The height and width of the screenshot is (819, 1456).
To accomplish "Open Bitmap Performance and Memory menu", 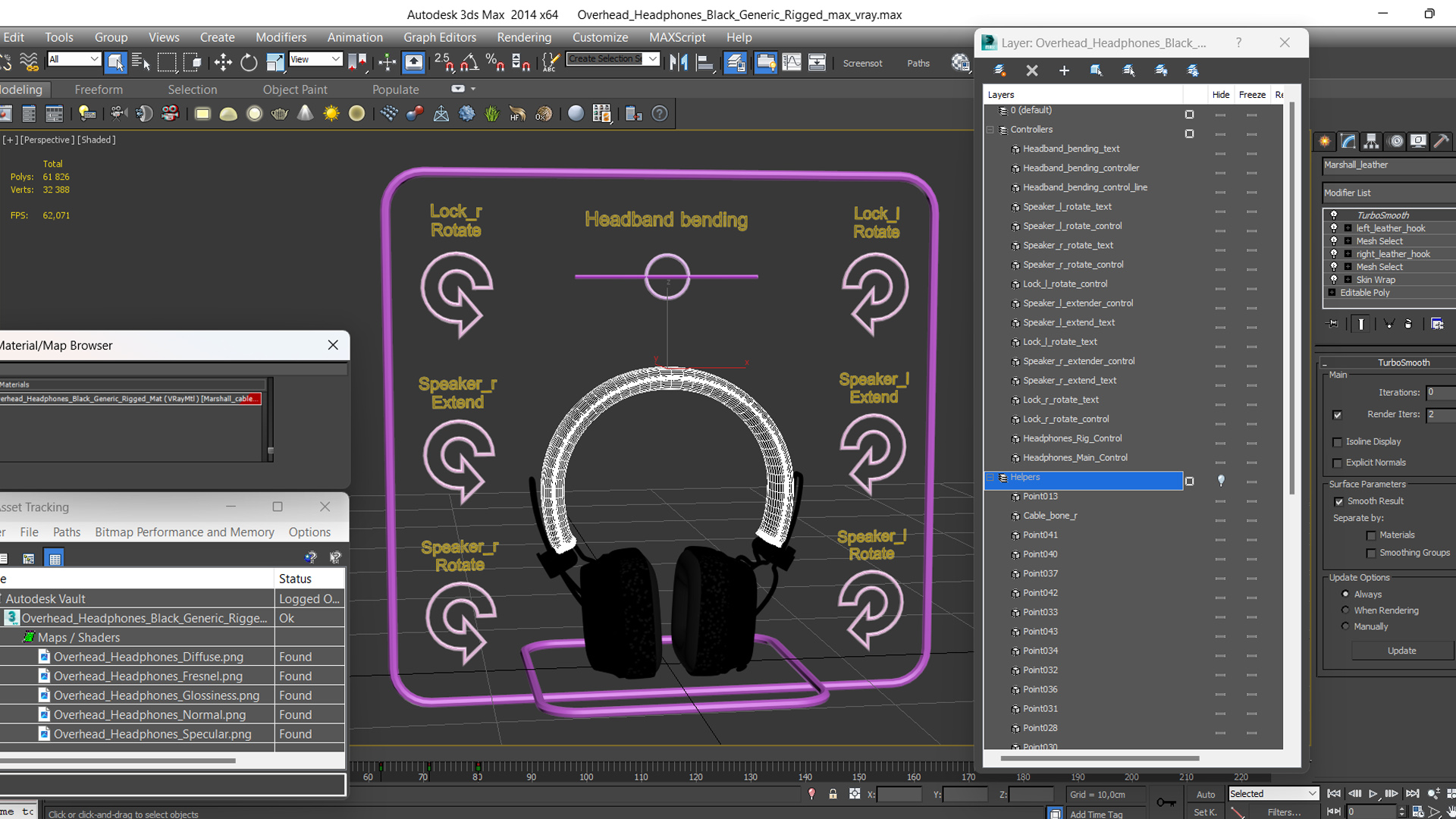I will (184, 532).
